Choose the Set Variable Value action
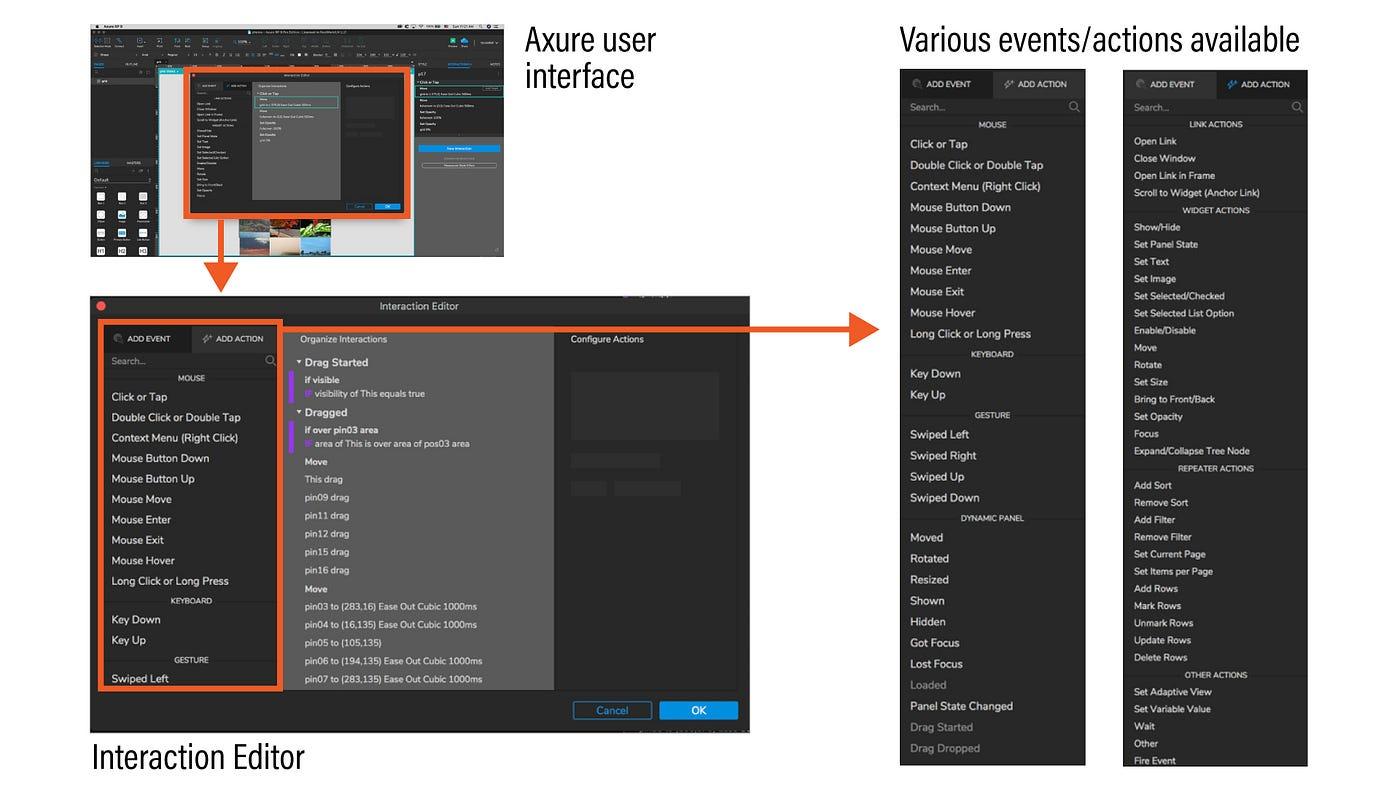Viewport: 1400px width, 788px height. point(1172,709)
